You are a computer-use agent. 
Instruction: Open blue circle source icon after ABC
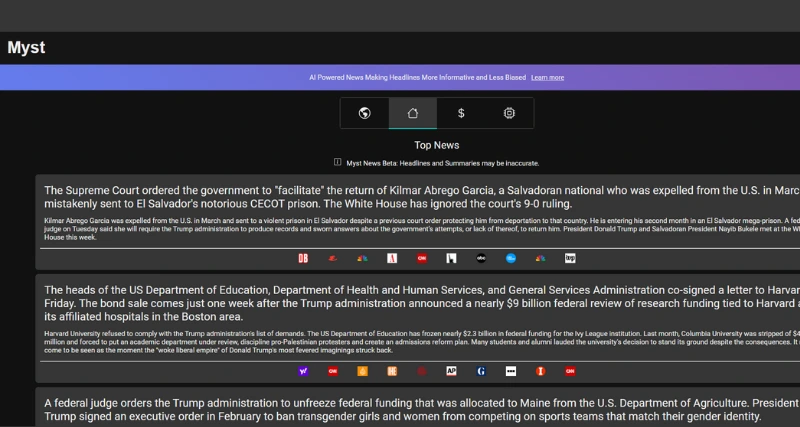click(x=511, y=259)
